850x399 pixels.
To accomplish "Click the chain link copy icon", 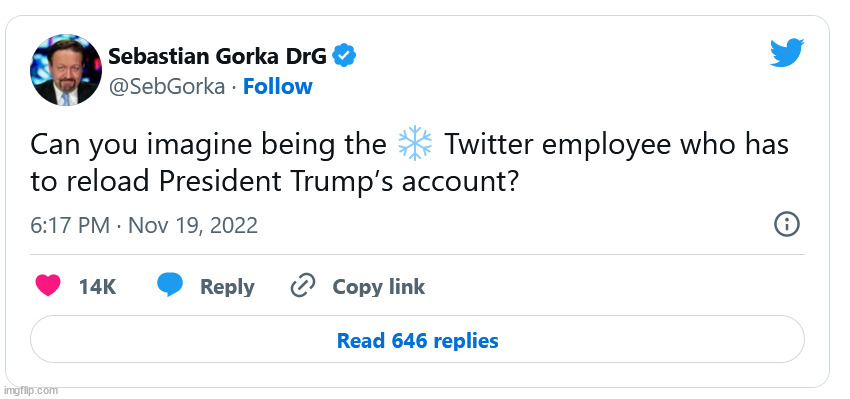I will click(x=303, y=286).
